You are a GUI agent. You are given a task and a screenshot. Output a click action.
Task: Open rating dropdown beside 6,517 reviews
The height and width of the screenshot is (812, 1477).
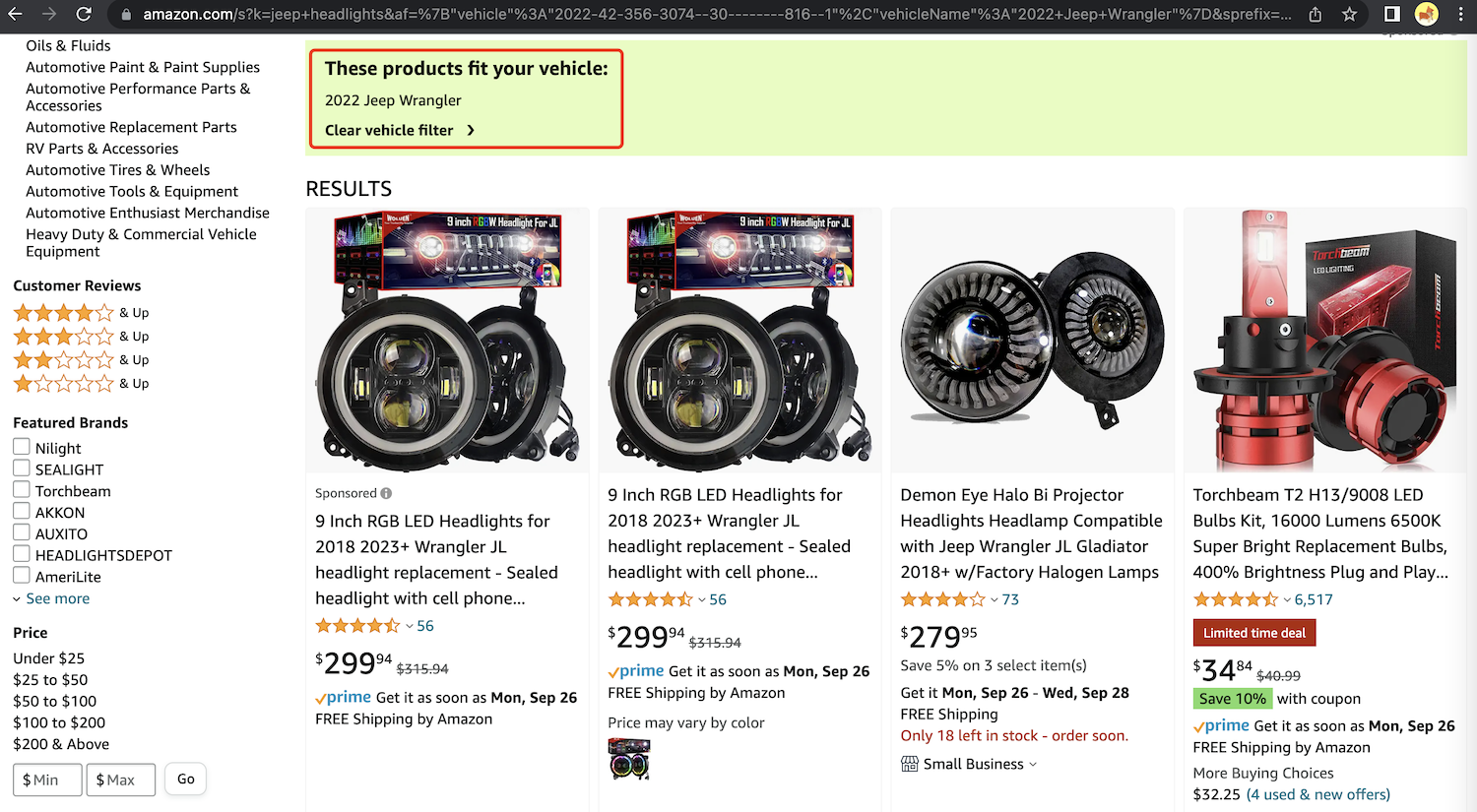pyautogui.click(x=1287, y=599)
